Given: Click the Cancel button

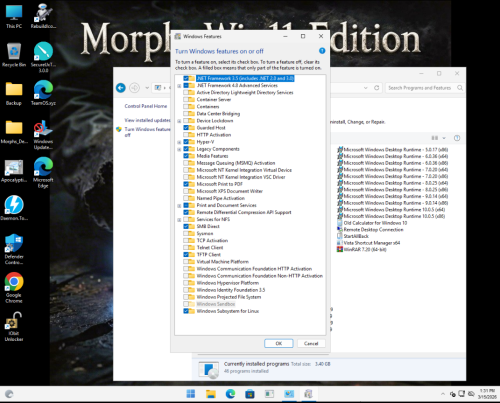Looking at the screenshot, I should [x=311, y=343].
